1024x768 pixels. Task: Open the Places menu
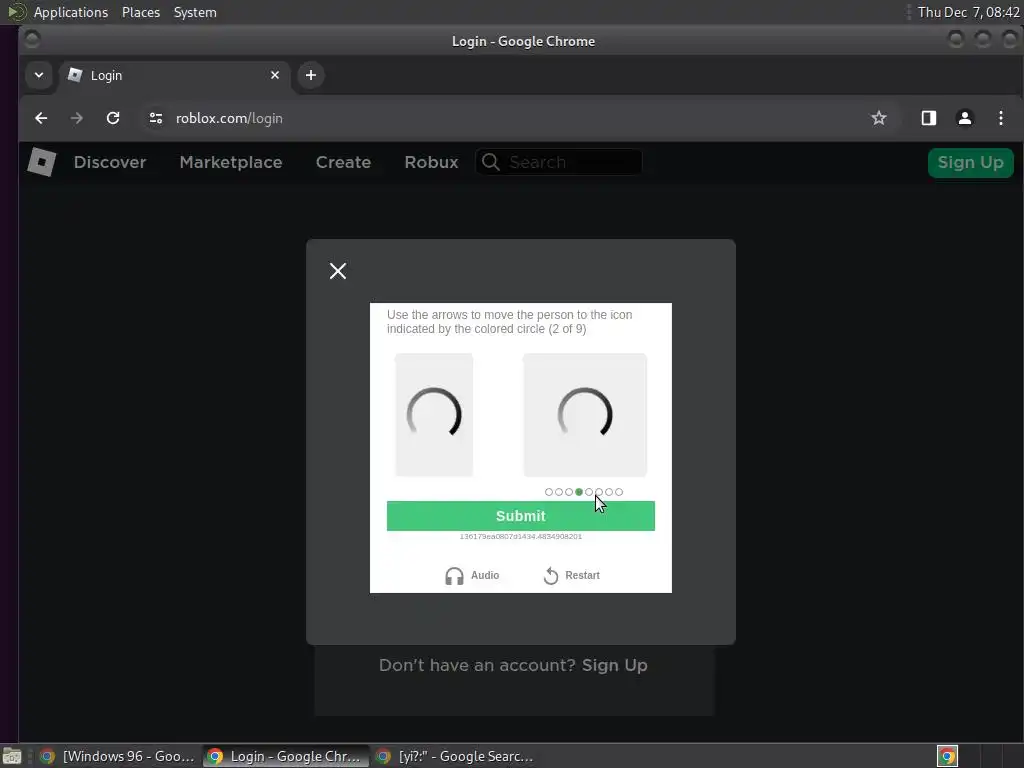[141, 12]
